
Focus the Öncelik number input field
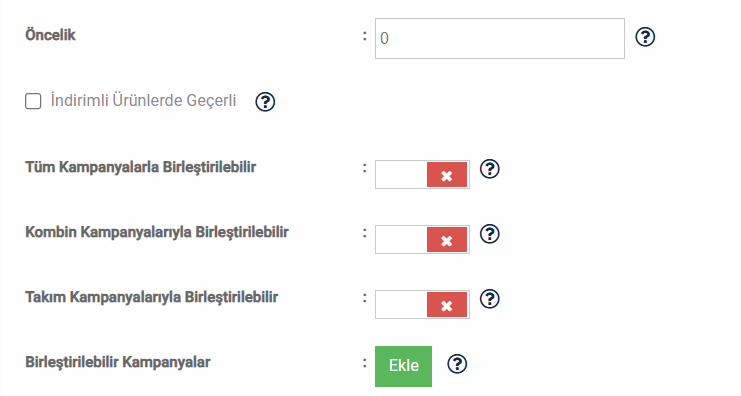[x=500, y=39]
